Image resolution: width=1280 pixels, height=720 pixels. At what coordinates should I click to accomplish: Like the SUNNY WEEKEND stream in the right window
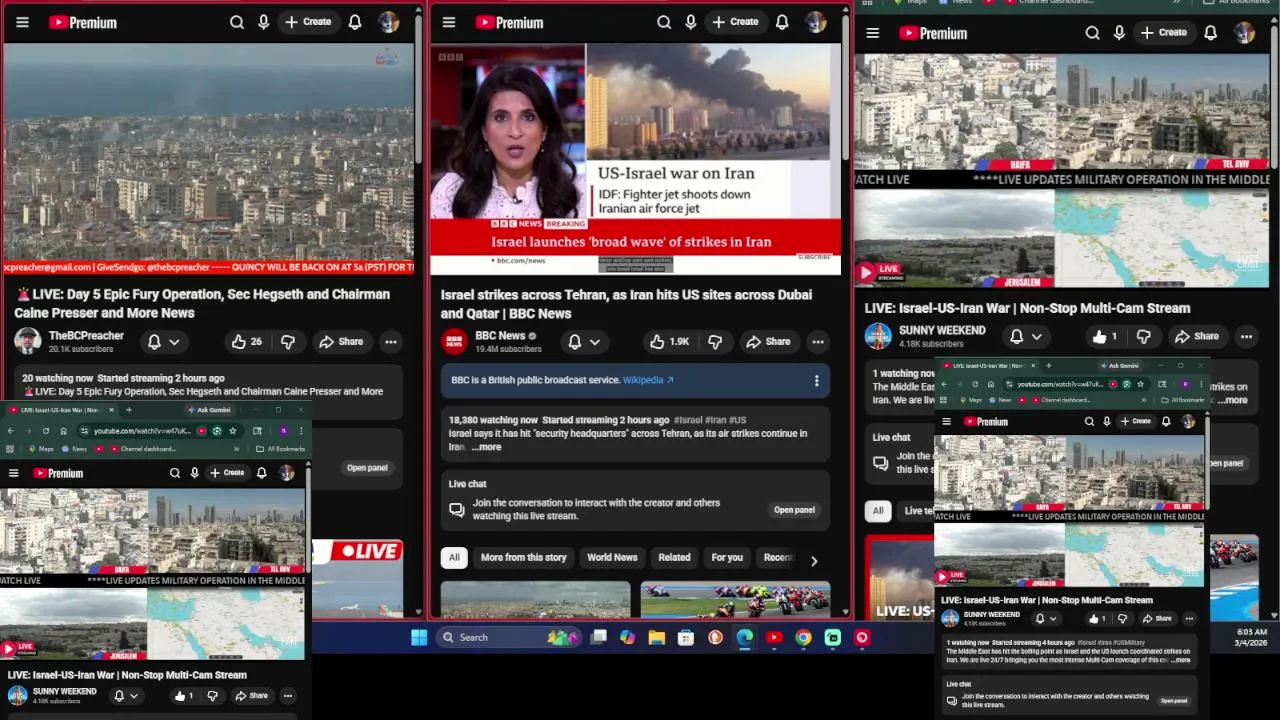pos(1105,337)
